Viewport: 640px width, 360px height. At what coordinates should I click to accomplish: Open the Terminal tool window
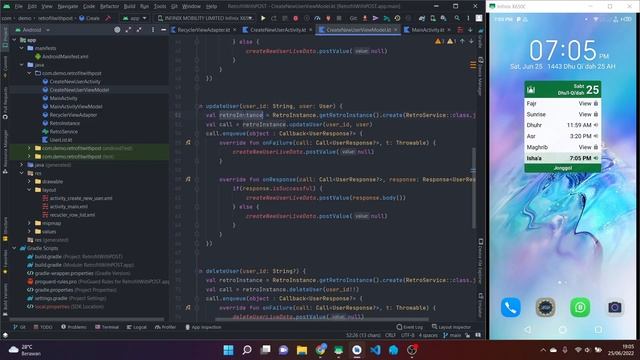coord(107,327)
